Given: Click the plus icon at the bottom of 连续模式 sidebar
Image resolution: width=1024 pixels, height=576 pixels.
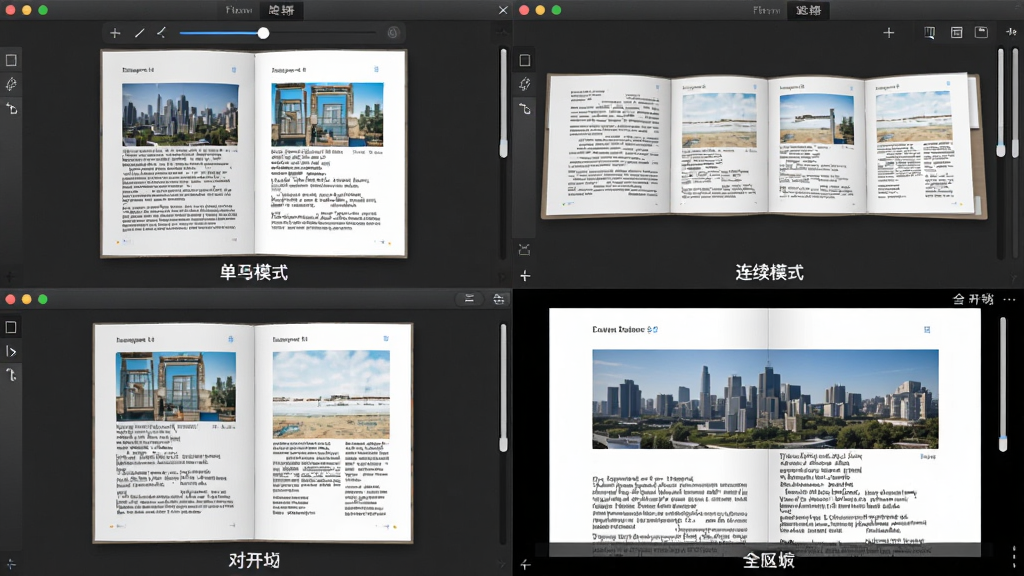Looking at the screenshot, I should click(x=525, y=276).
